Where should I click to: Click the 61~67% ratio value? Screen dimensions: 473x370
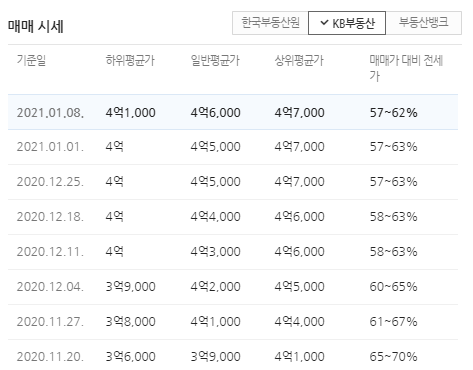coord(393,322)
